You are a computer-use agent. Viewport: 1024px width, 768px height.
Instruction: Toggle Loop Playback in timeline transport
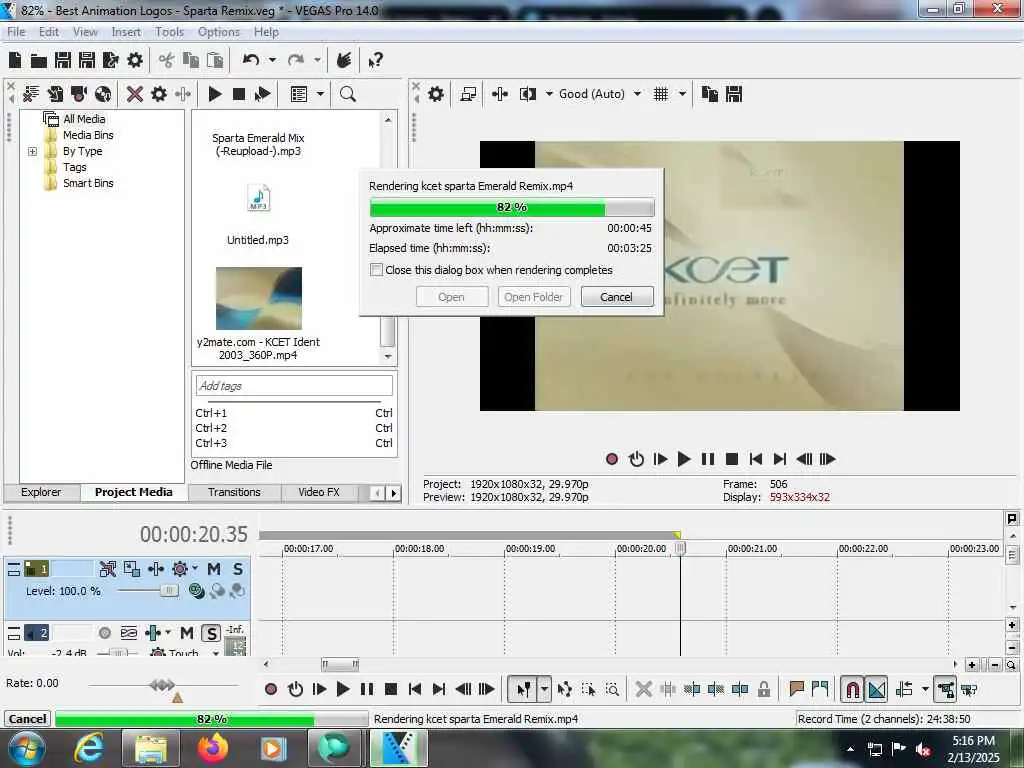coord(295,689)
